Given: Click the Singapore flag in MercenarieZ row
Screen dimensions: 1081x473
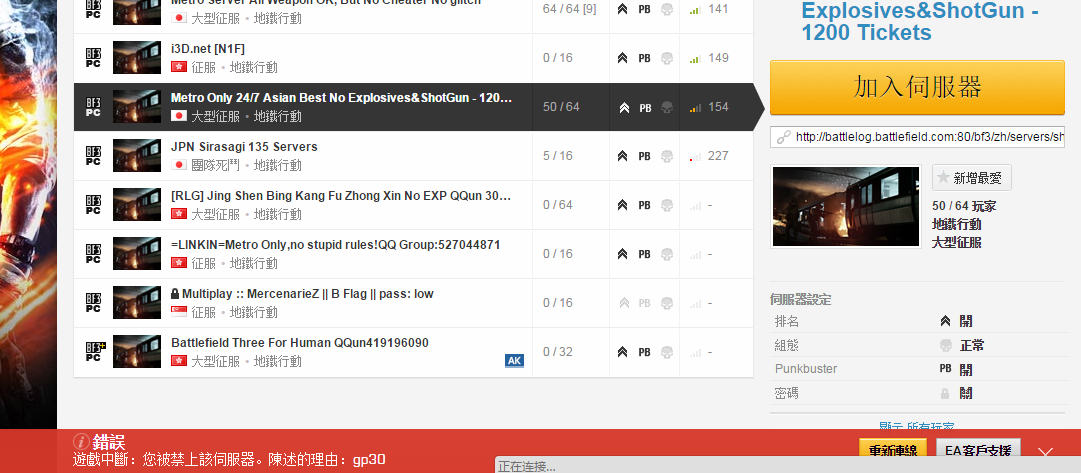Looking at the screenshot, I should click(x=179, y=312).
